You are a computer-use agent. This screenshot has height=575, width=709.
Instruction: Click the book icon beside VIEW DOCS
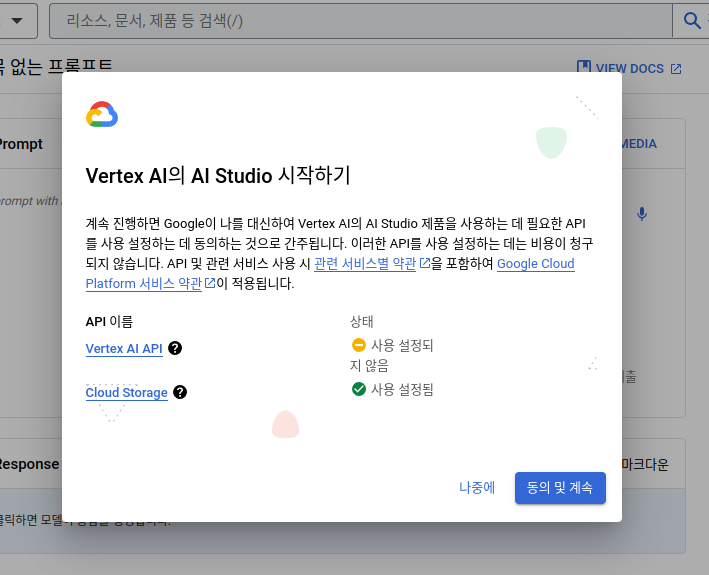pos(584,68)
